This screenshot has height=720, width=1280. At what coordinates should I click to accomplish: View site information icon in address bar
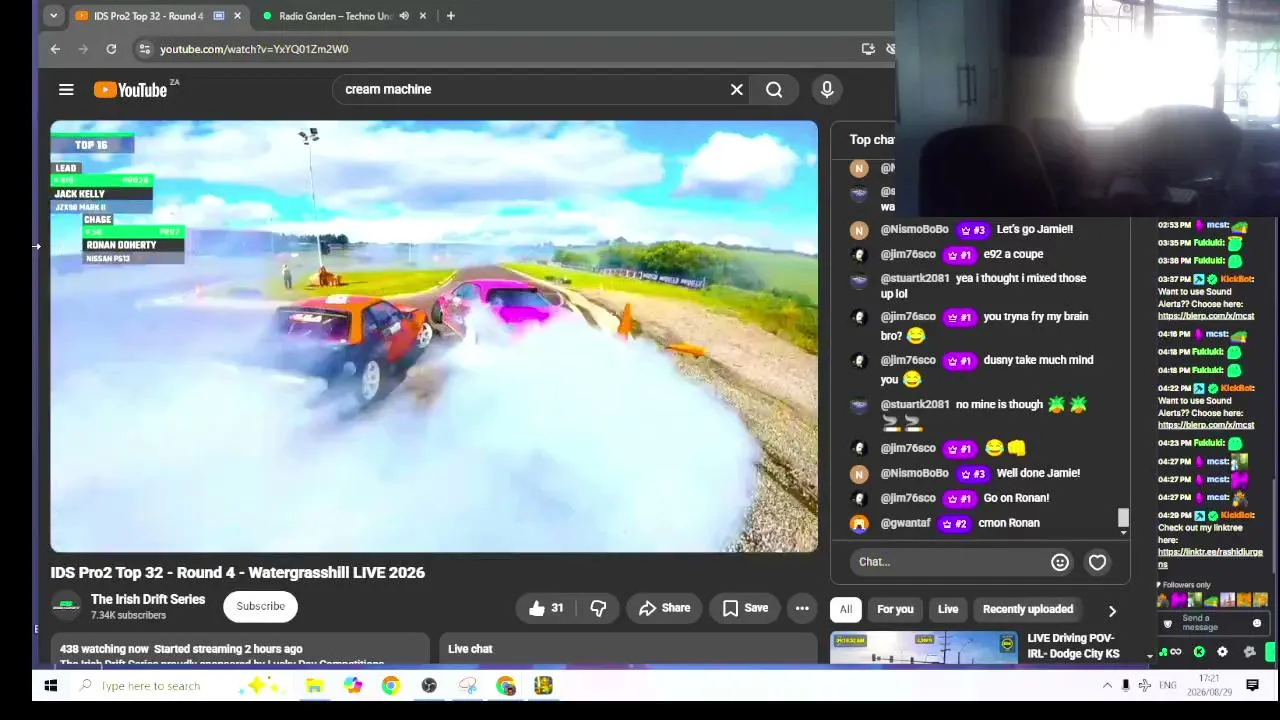click(144, 49)
